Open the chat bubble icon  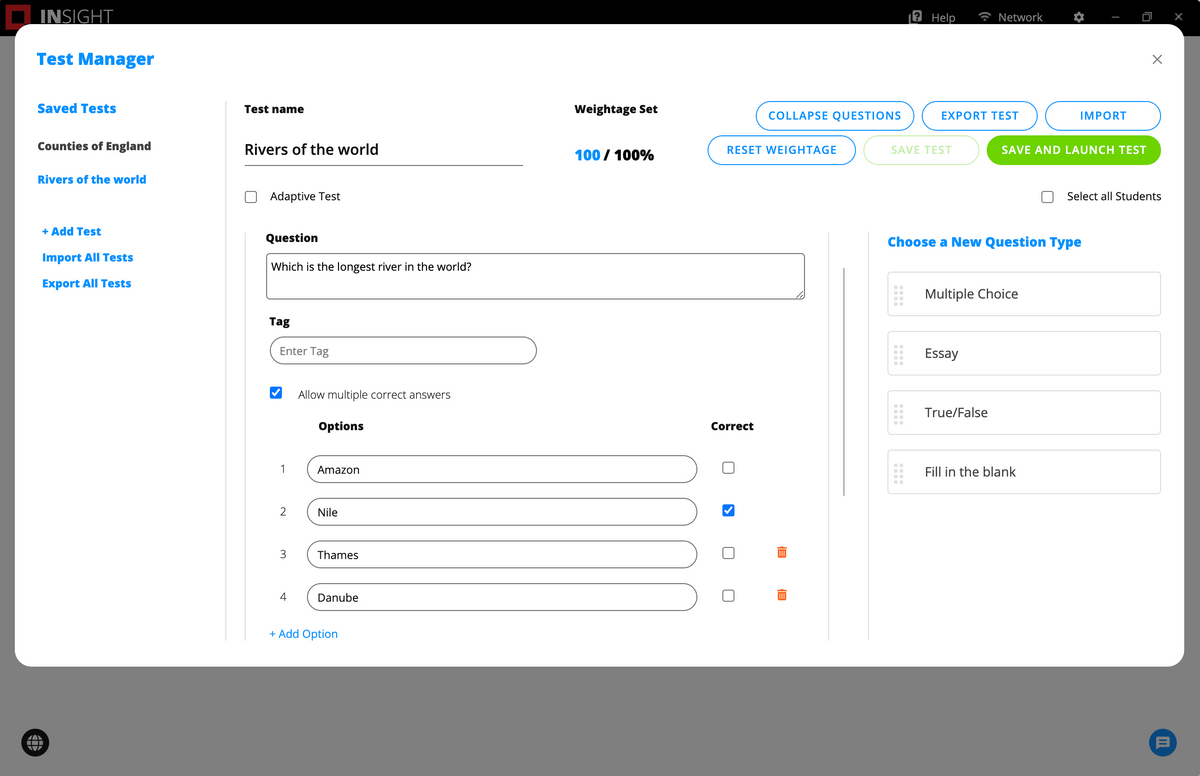click(1162, 742)
